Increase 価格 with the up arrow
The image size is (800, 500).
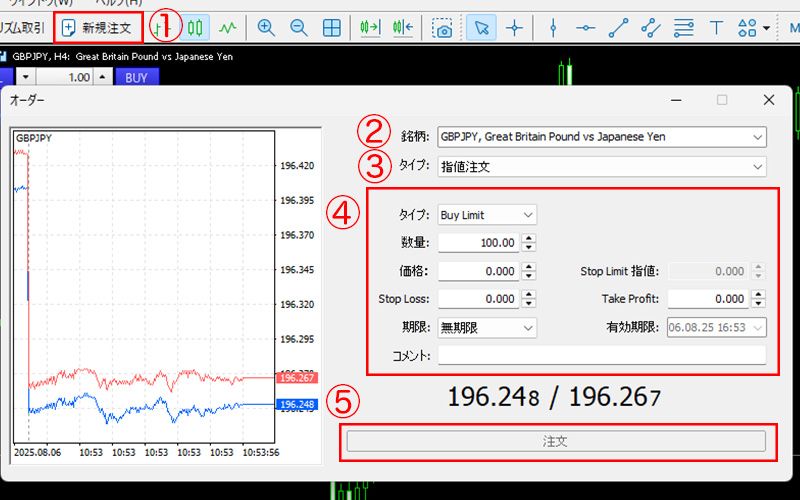point(529,266)
